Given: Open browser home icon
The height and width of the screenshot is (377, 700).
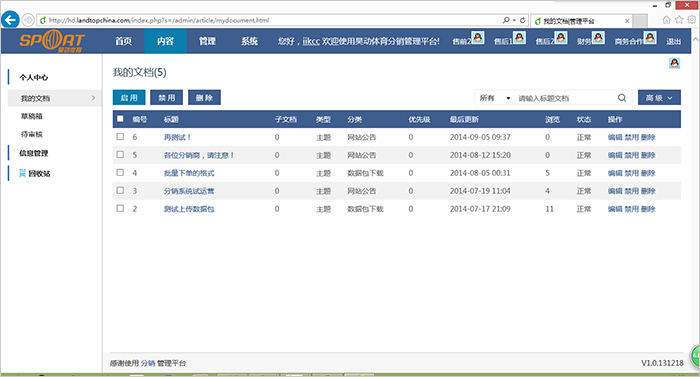Looking at the screenshot, I should 667,20.
